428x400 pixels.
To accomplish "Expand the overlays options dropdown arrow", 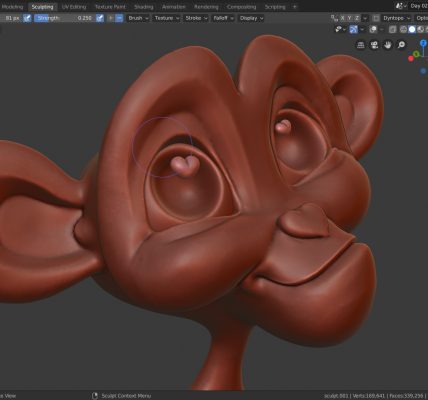I will (x=382, y=30).
